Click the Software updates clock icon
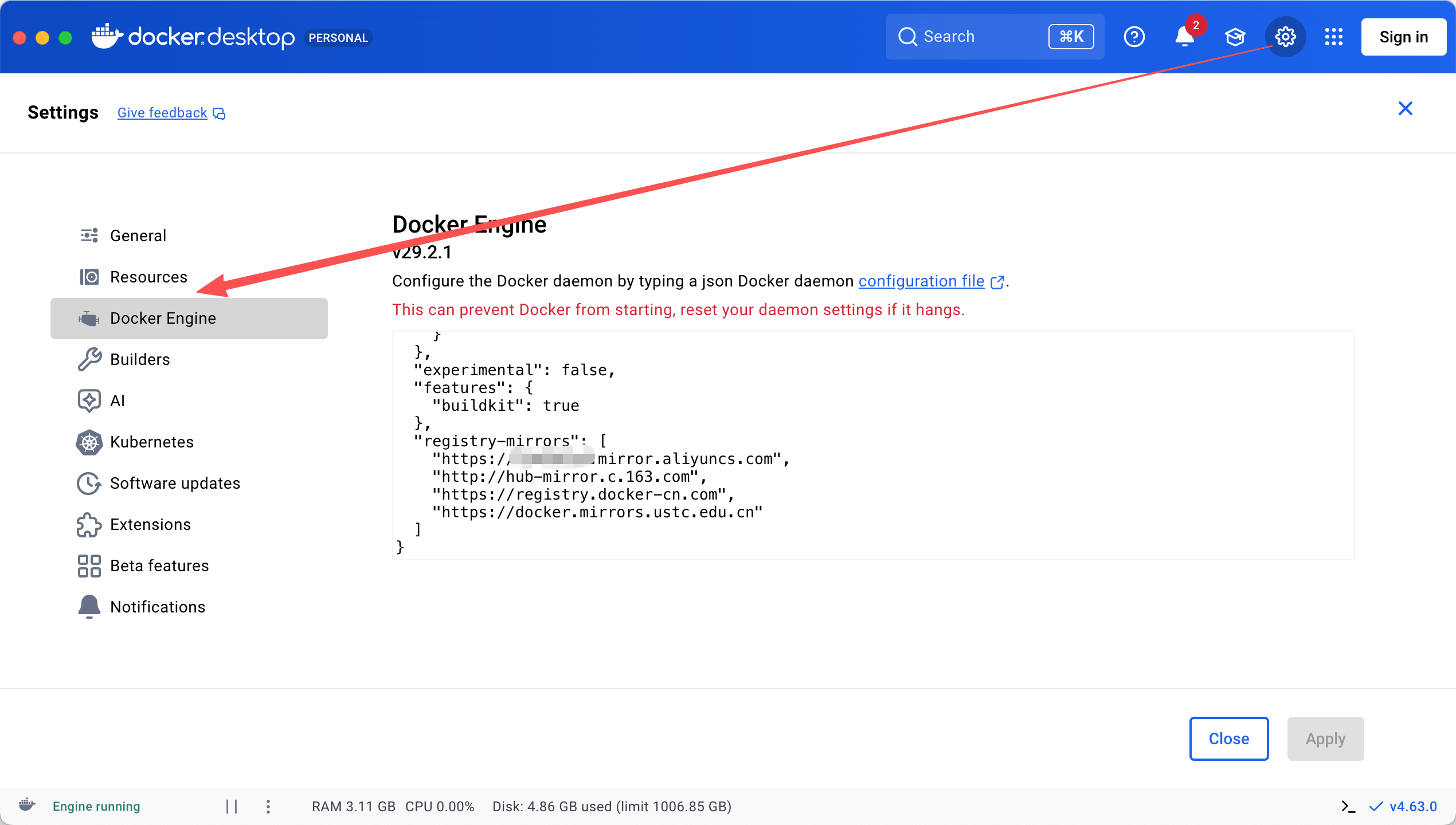Screen dimensions: 1456x825 click(89, 483)
